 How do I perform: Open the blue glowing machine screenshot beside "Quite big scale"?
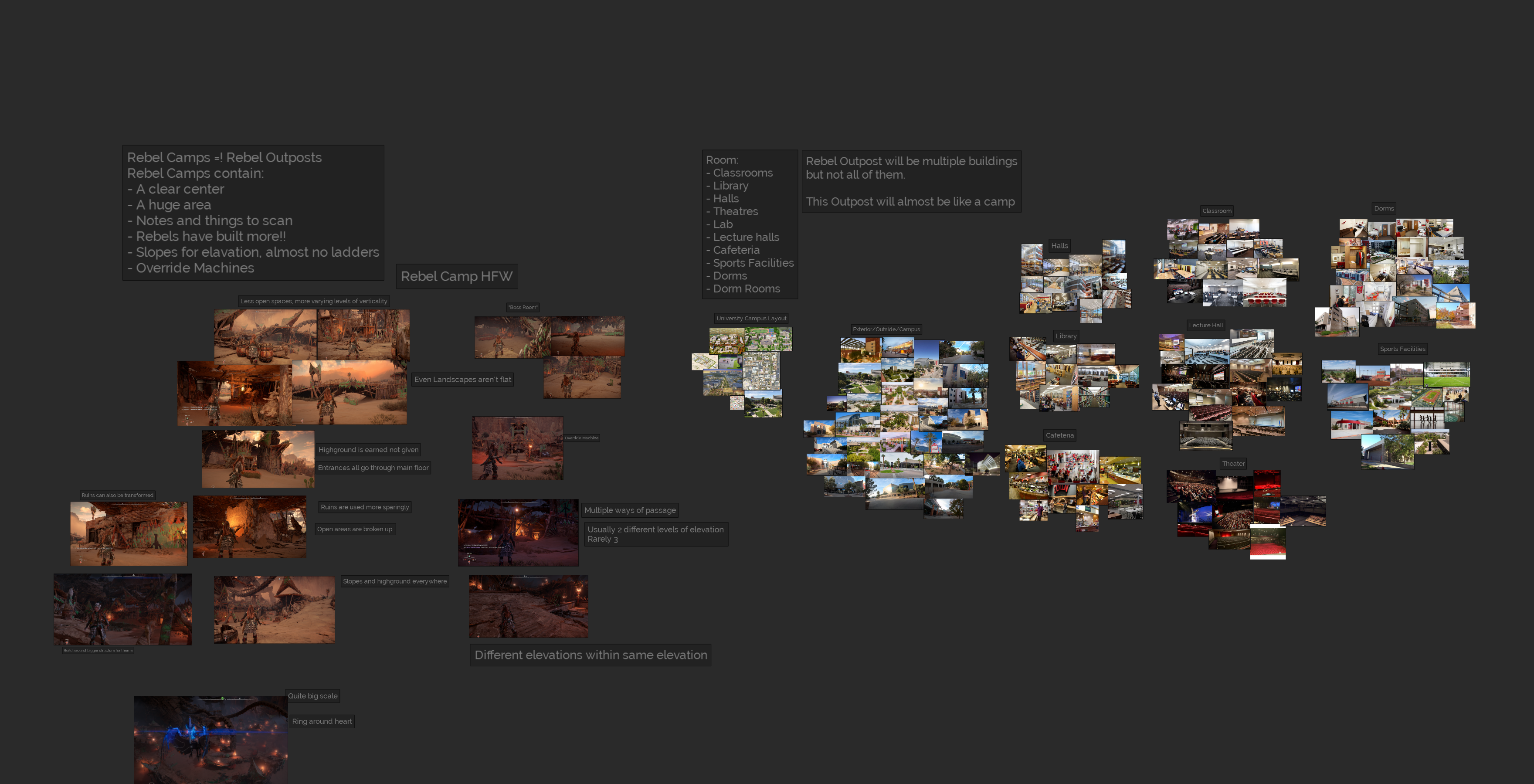(211, 740)
